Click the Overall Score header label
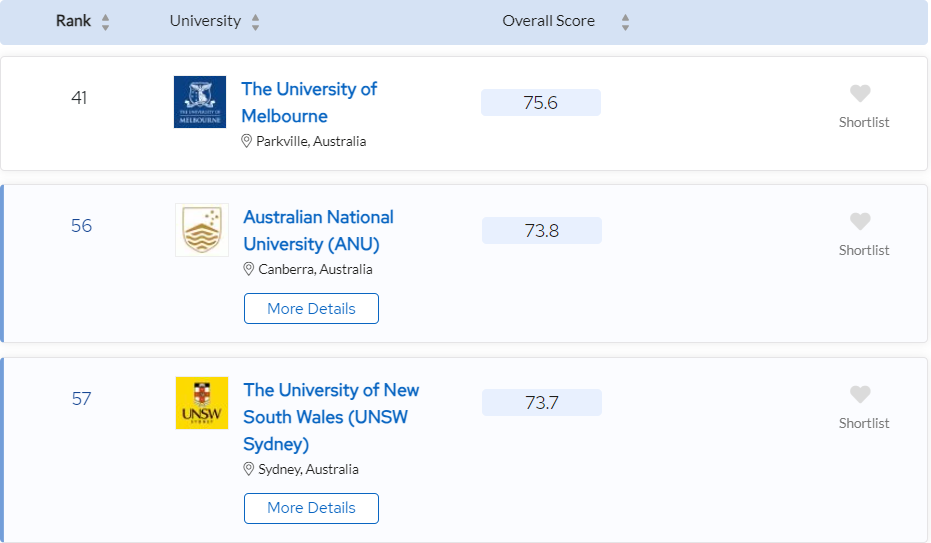931x543 pixels. (549, 21)
